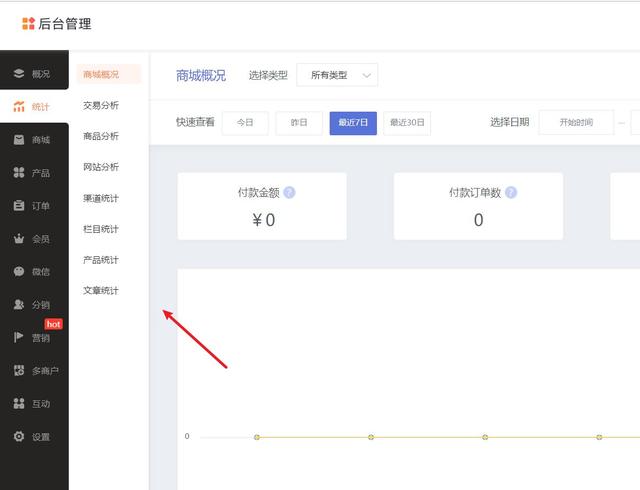The image size is (640, 490).
Task: Open 网站分析 in the submenu
Action: pyautogui.click(x=101, y=167)
